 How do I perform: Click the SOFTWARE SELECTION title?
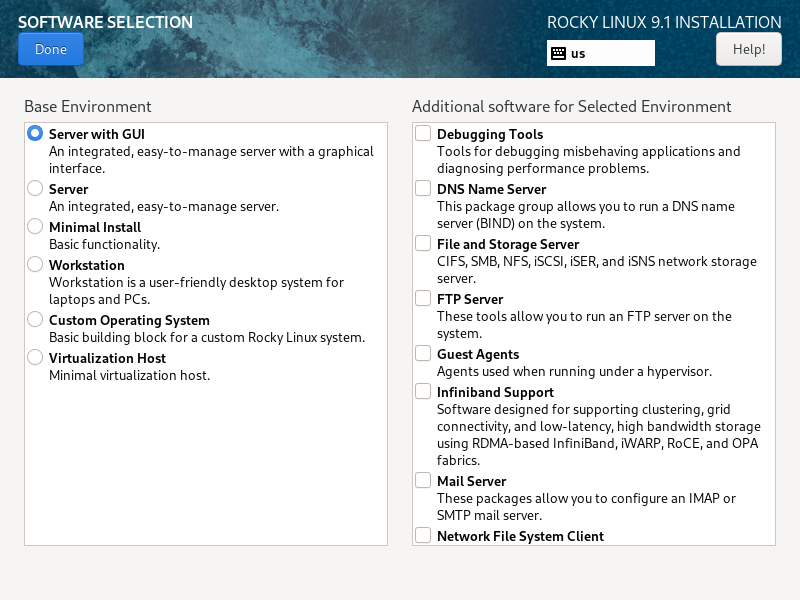106,22
